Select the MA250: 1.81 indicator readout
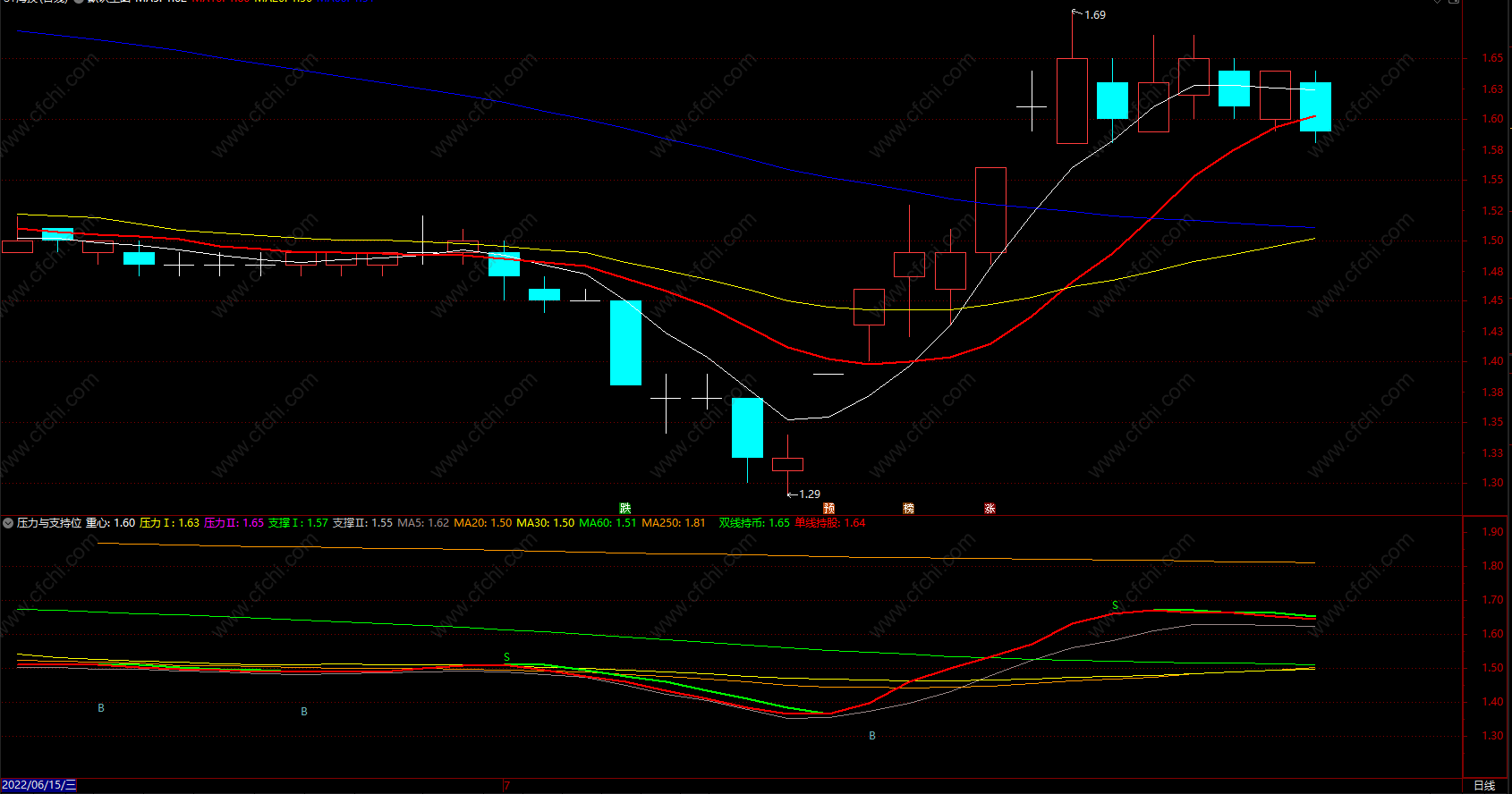This screenshot has height=794, width=1512. pyautogui.click(x=674, y=523)
